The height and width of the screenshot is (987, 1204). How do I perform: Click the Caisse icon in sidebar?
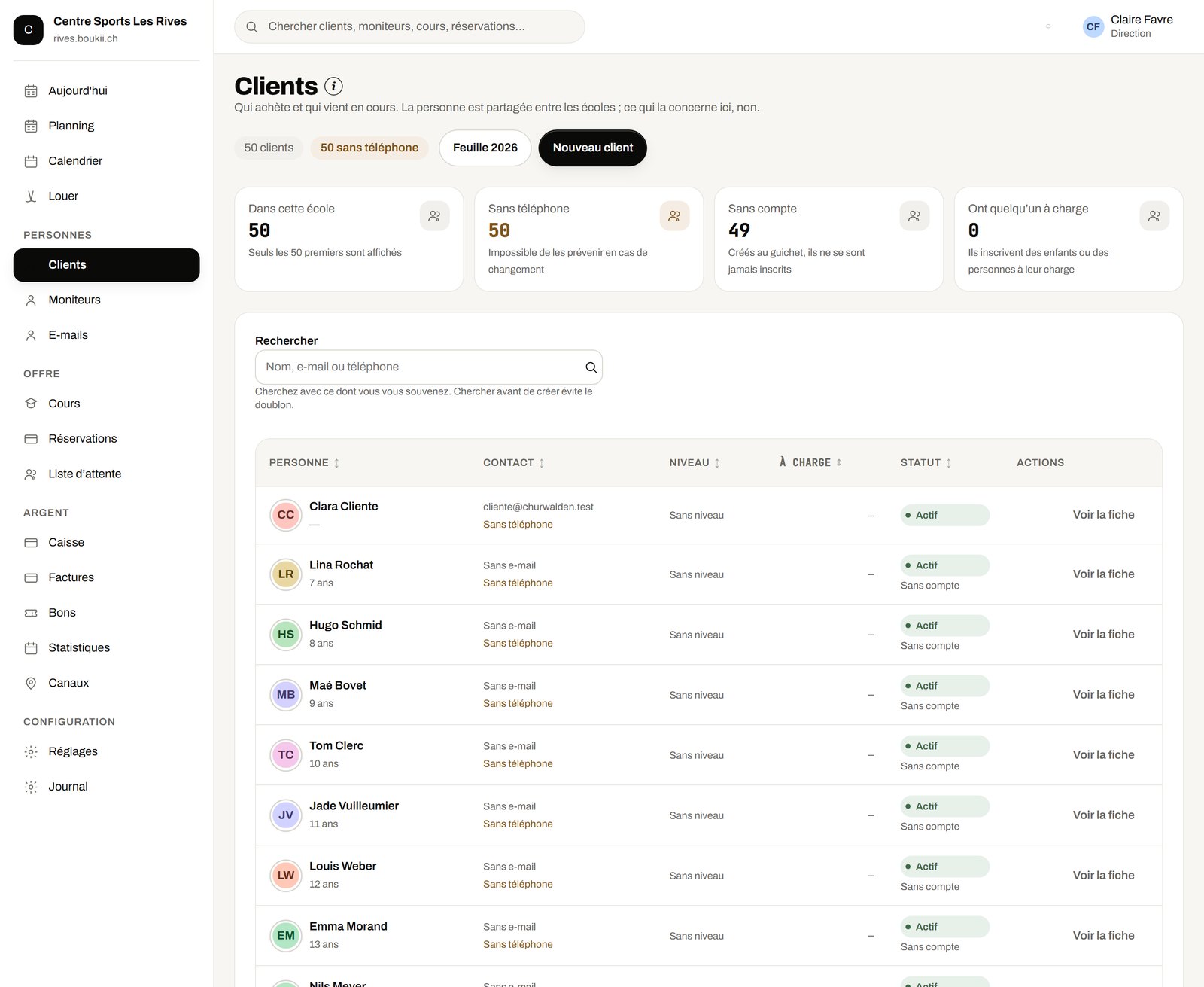click(31, 543)
